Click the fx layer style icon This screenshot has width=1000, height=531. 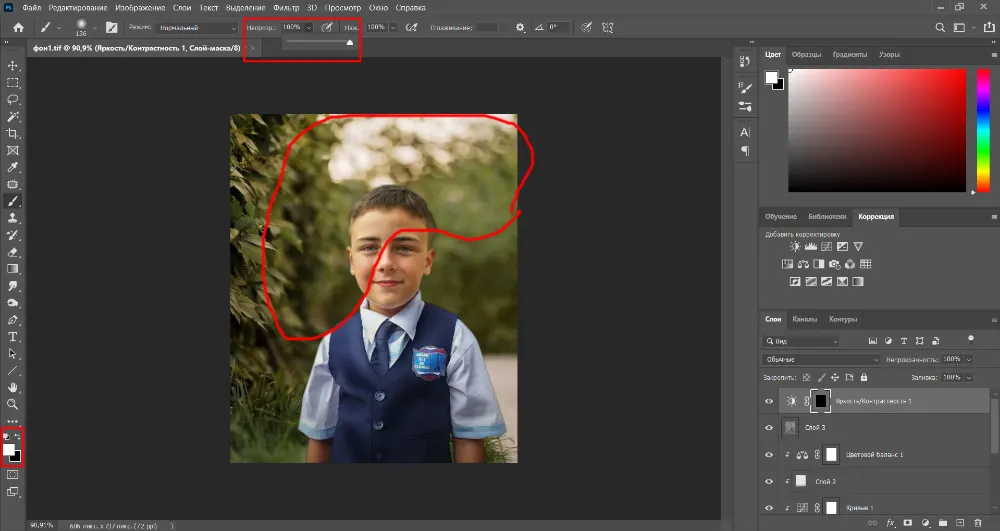click(890, 523)
